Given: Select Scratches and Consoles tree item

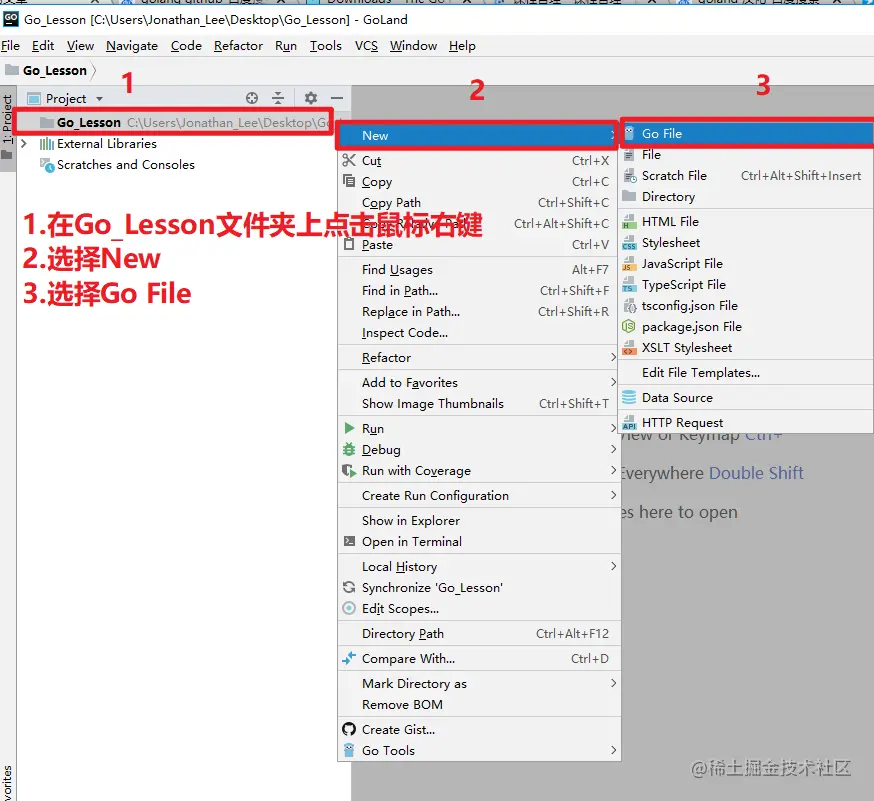Looking at the screenshot, I should point(126,165).
